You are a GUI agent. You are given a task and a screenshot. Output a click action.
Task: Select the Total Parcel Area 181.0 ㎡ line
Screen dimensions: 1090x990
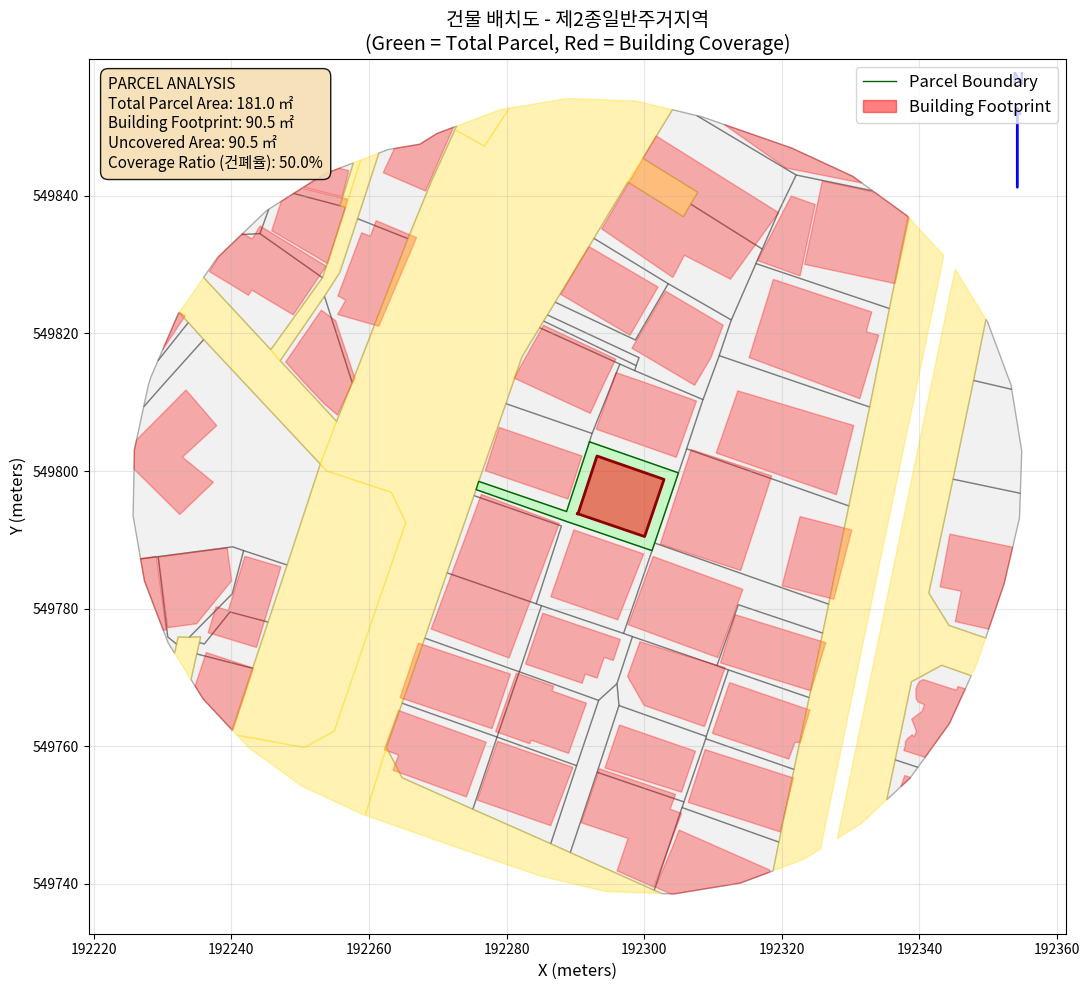200,103
